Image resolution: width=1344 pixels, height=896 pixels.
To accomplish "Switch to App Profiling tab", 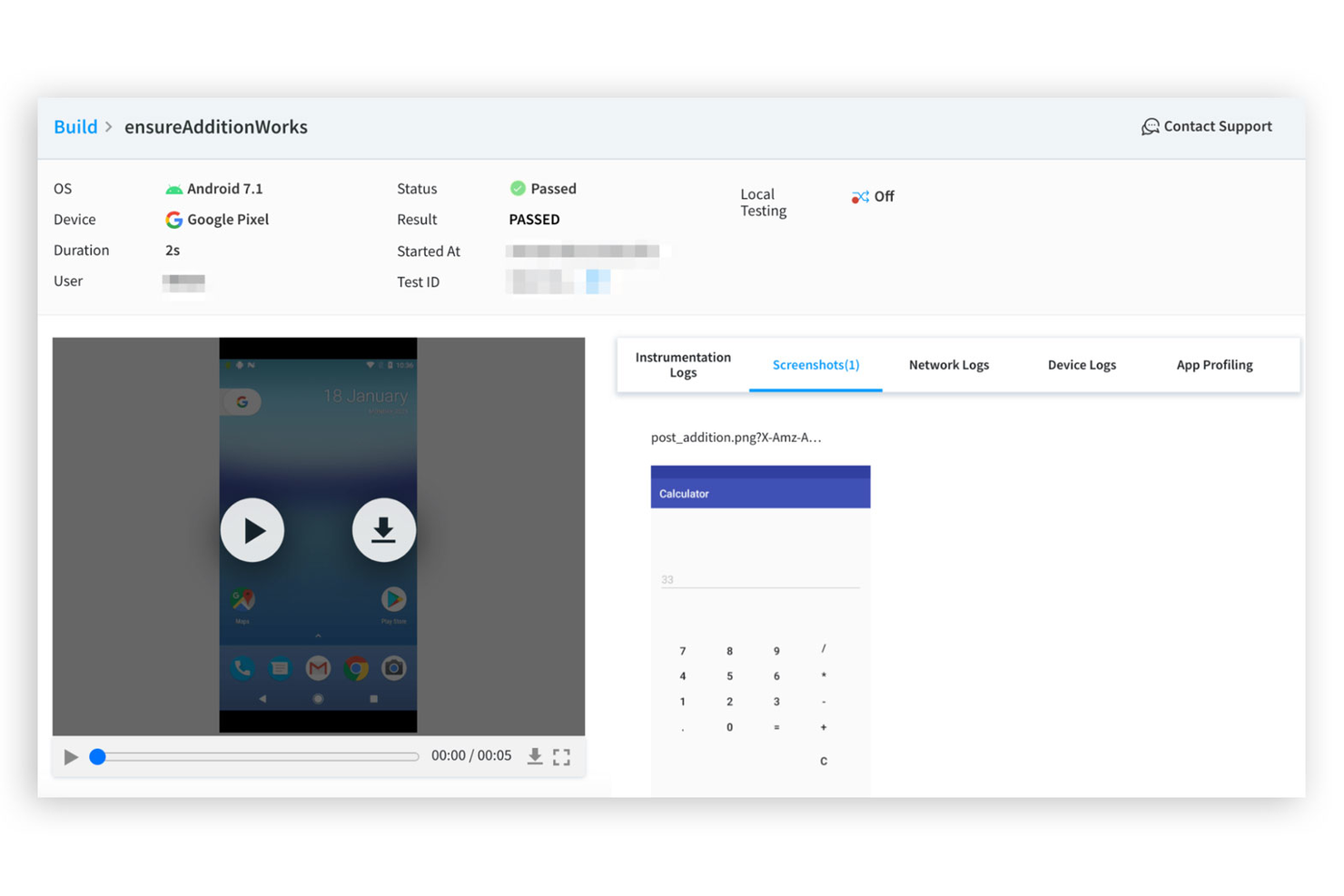I will tap(1214, 365).
